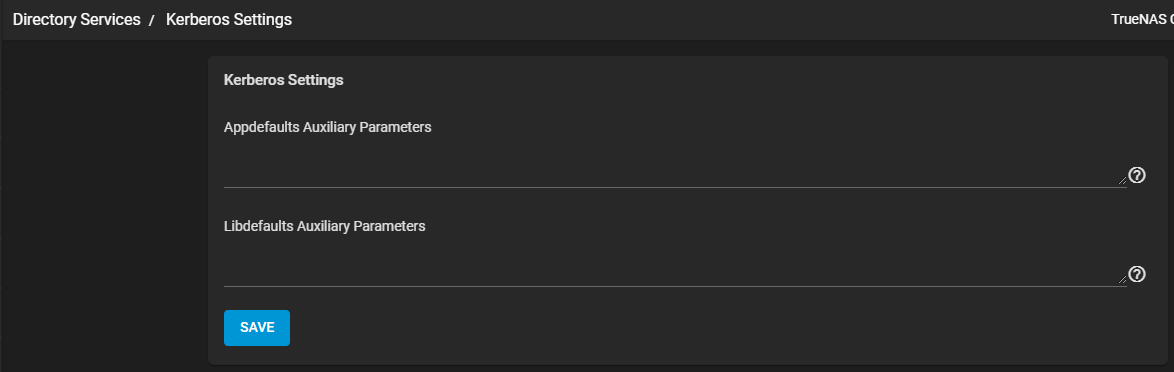
Task: Select the Kerberos Settings breadcrumb item
Action: (229, 20)
